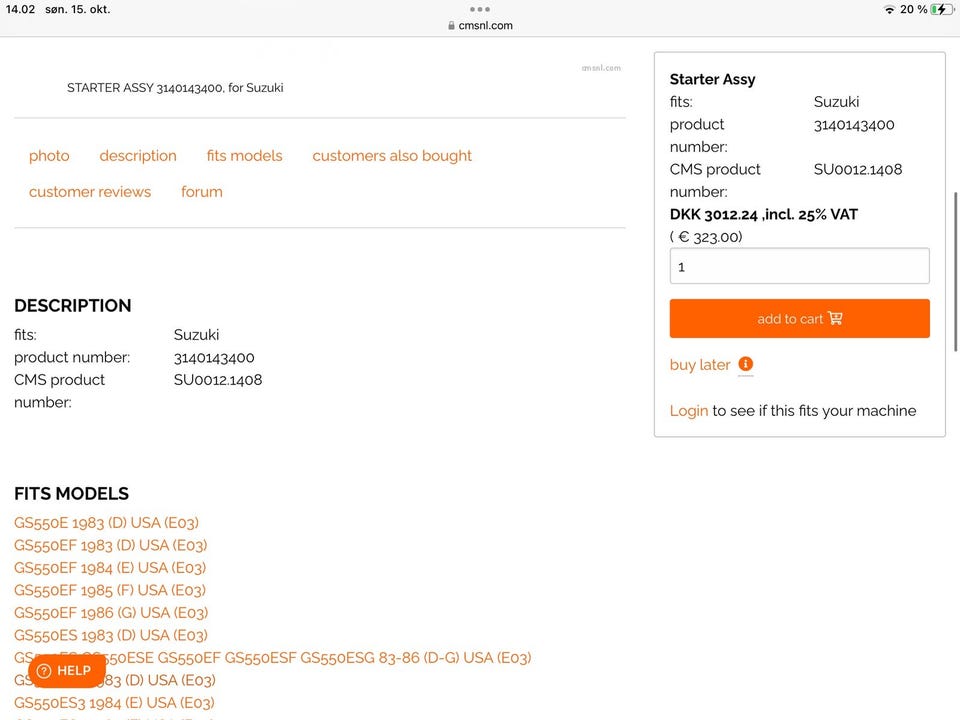Tap the cmsnl.com address bar
This screenshot has width=960, height=720.
click(480, 26)
